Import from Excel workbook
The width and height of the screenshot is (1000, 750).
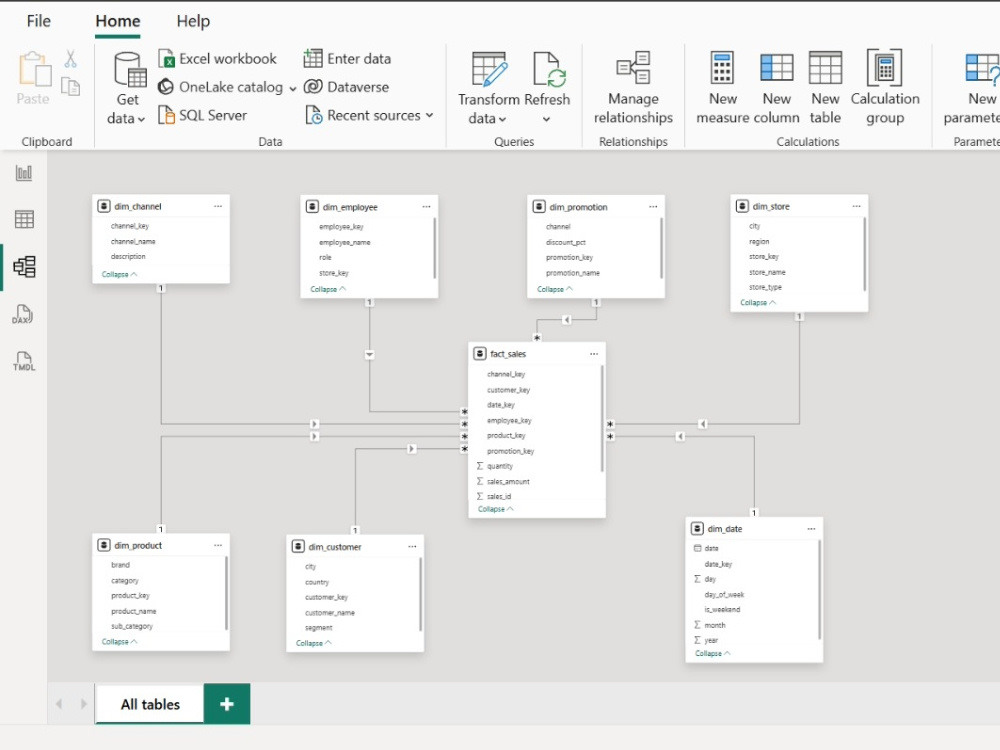click(217, 59)
